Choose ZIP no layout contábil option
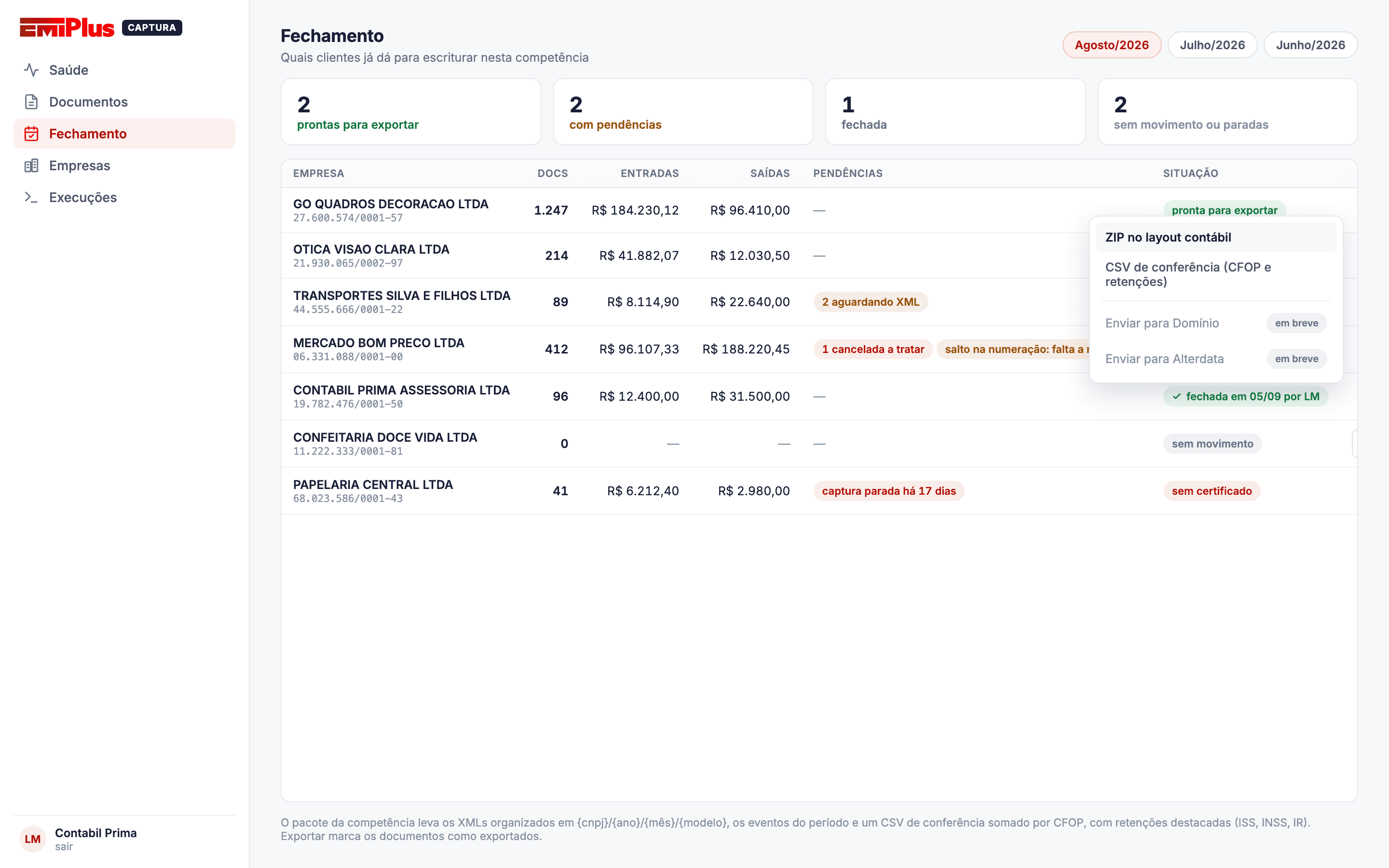 pos(1216,237)
